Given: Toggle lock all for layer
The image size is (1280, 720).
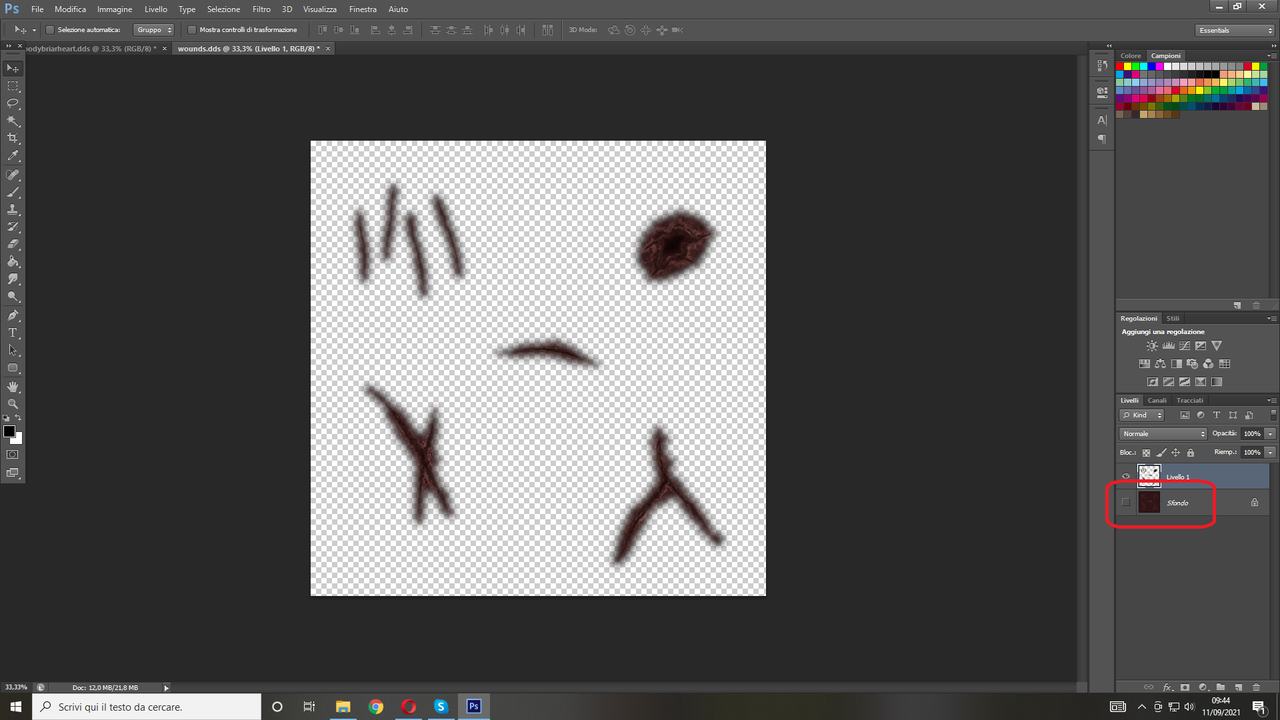Looking at the screenshot, I should pyautogui.click(x=1190, y=453).
